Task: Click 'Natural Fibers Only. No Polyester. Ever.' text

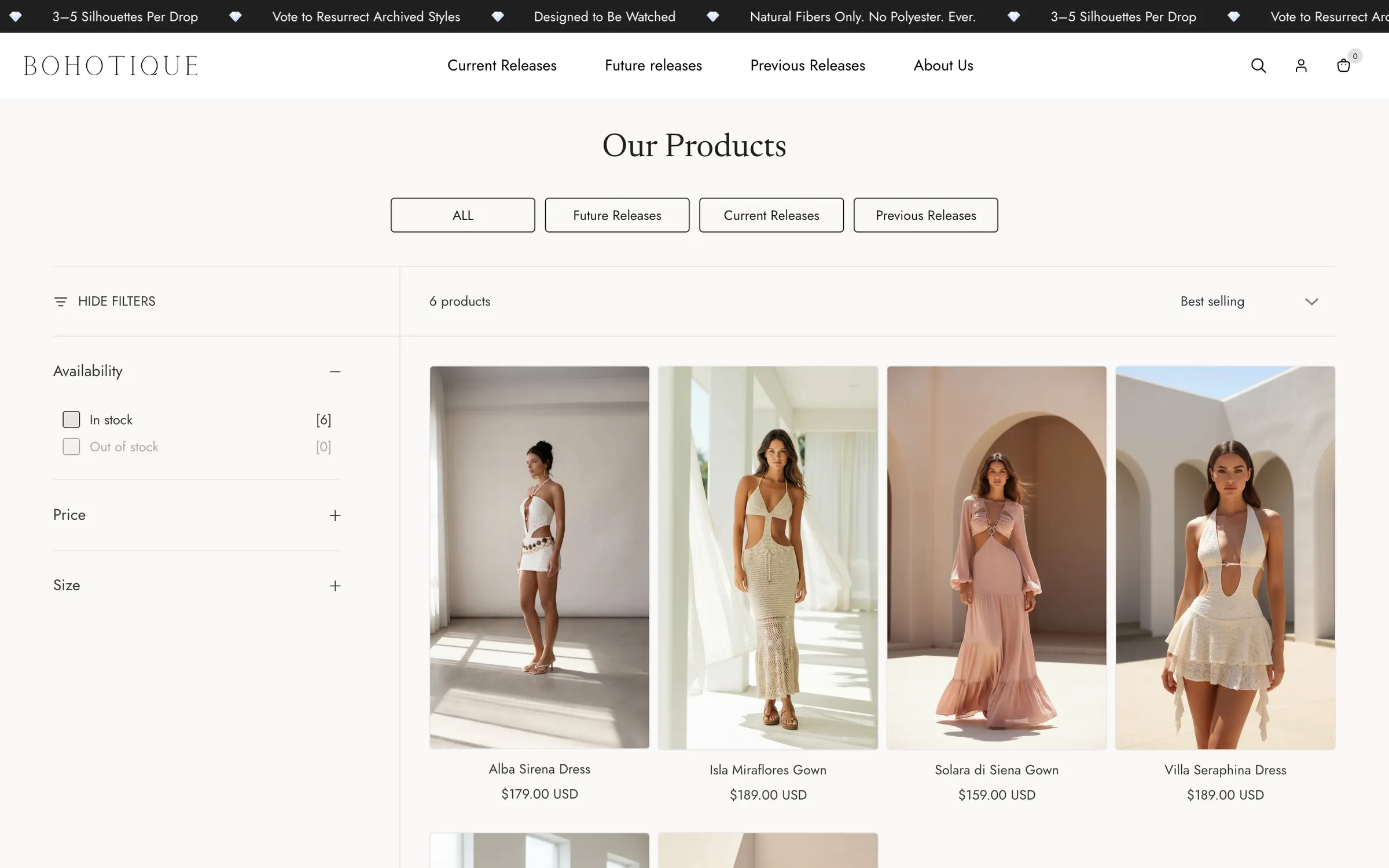Action: tap(862, 17)
